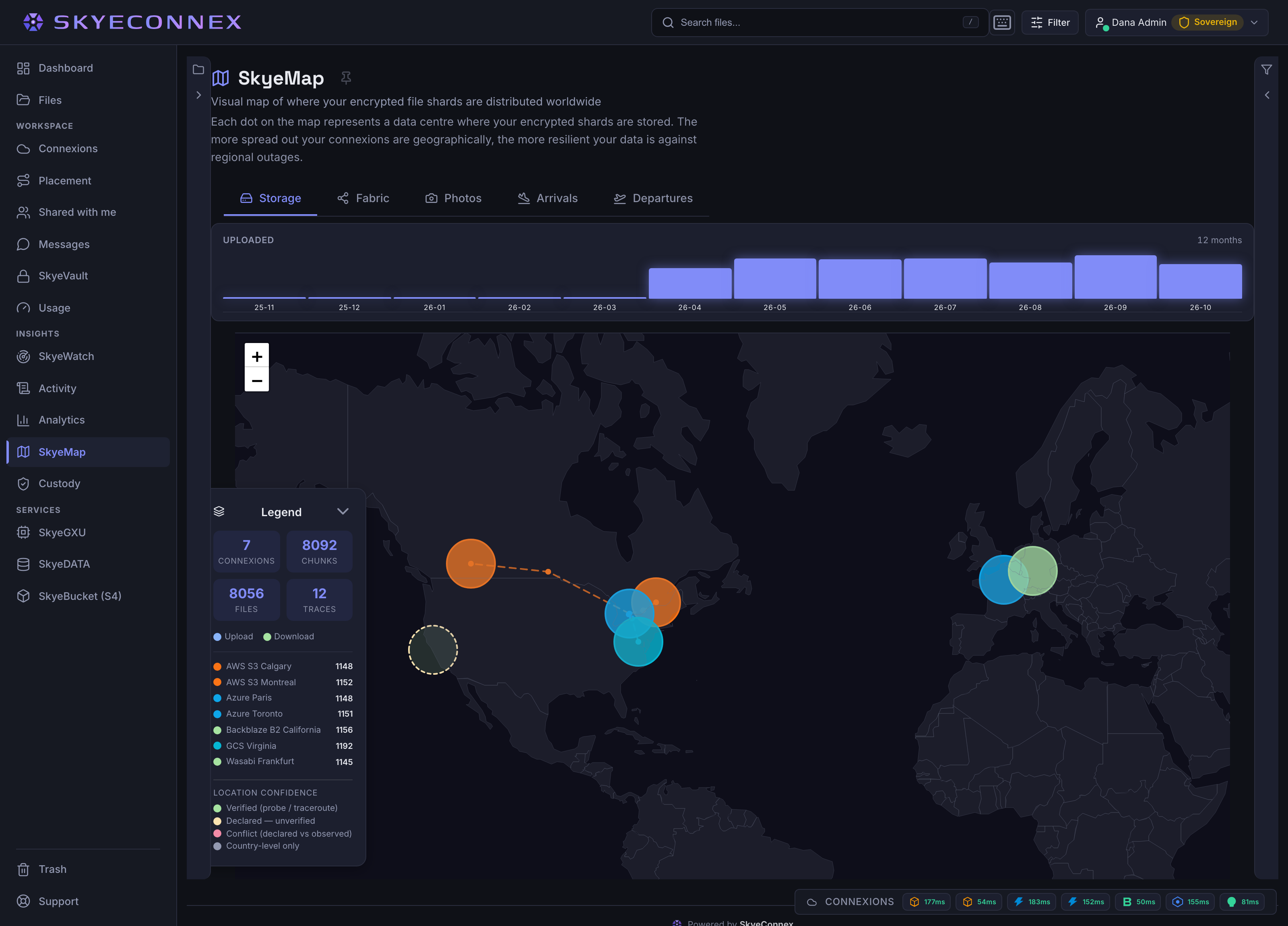Toggle GCS Virginia legend entry
This screenshot has height=926, width=1288.
pos(283,746)
